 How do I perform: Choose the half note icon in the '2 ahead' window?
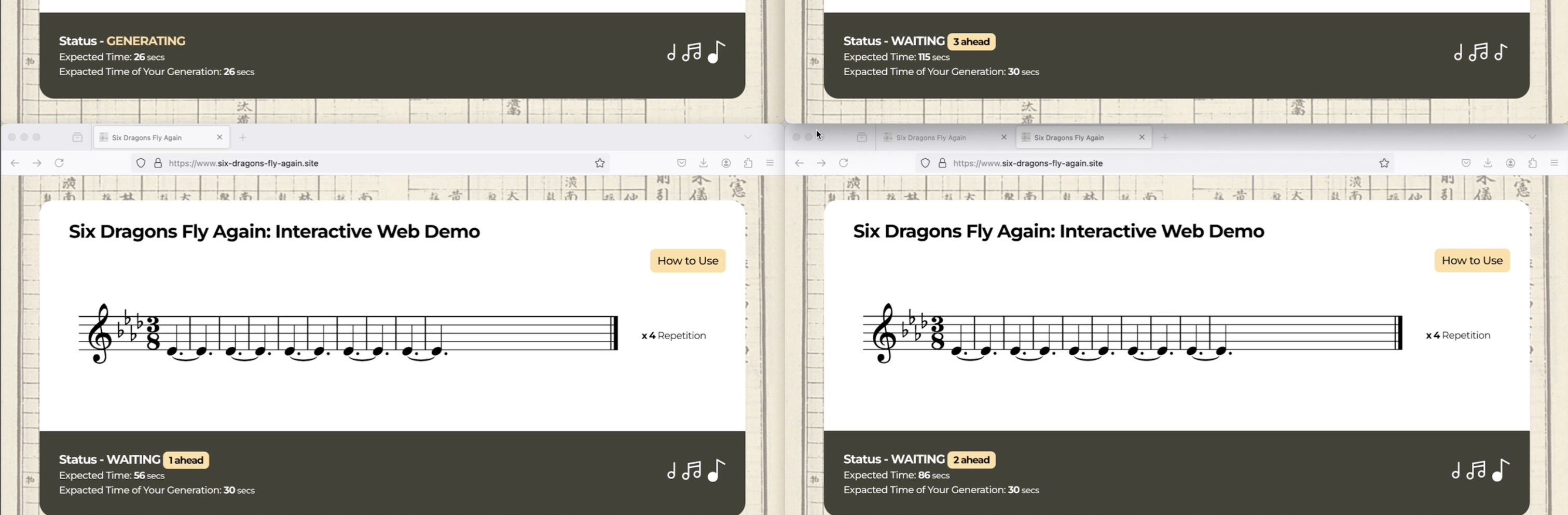point(1456,470)
